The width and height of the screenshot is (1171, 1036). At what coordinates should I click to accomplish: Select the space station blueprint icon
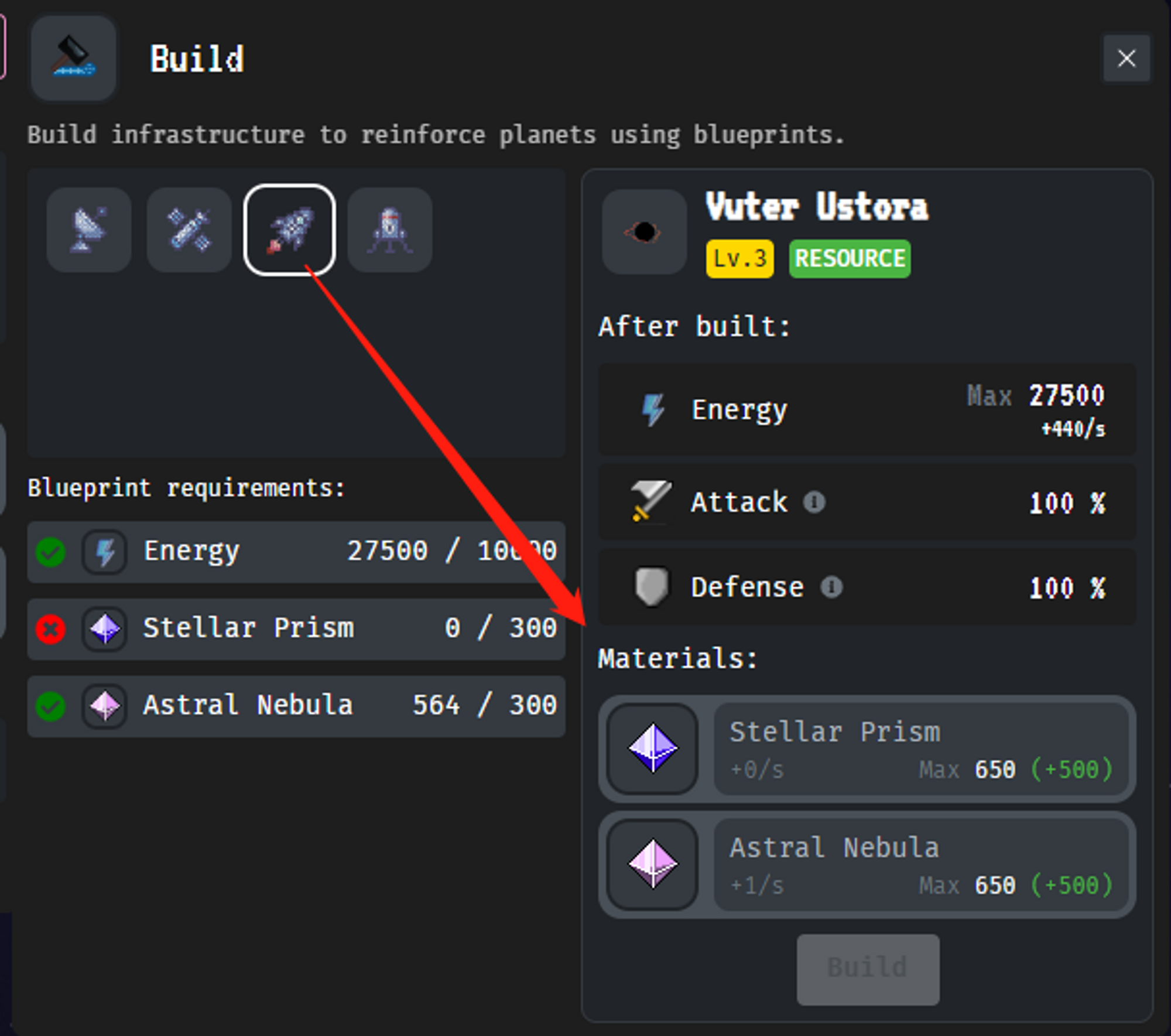(x=189, y=230)
